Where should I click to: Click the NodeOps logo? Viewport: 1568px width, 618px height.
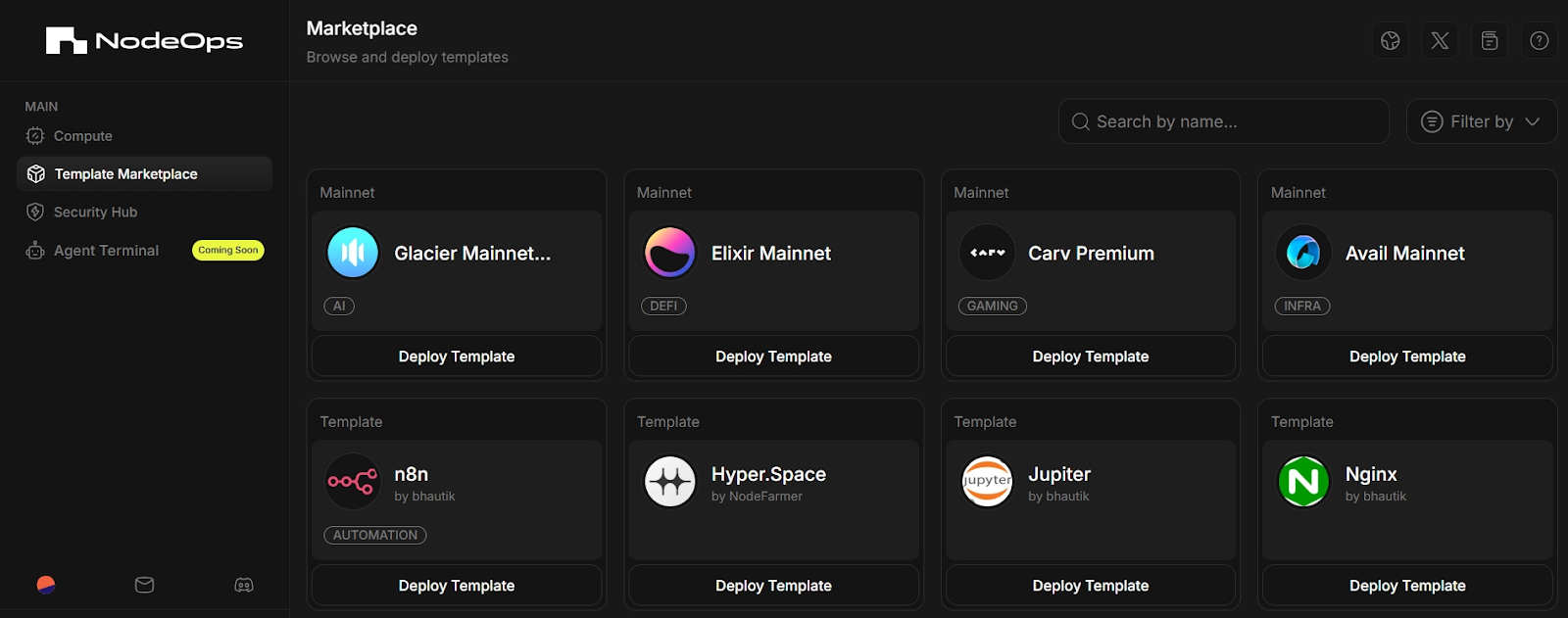tap(144, 40)
